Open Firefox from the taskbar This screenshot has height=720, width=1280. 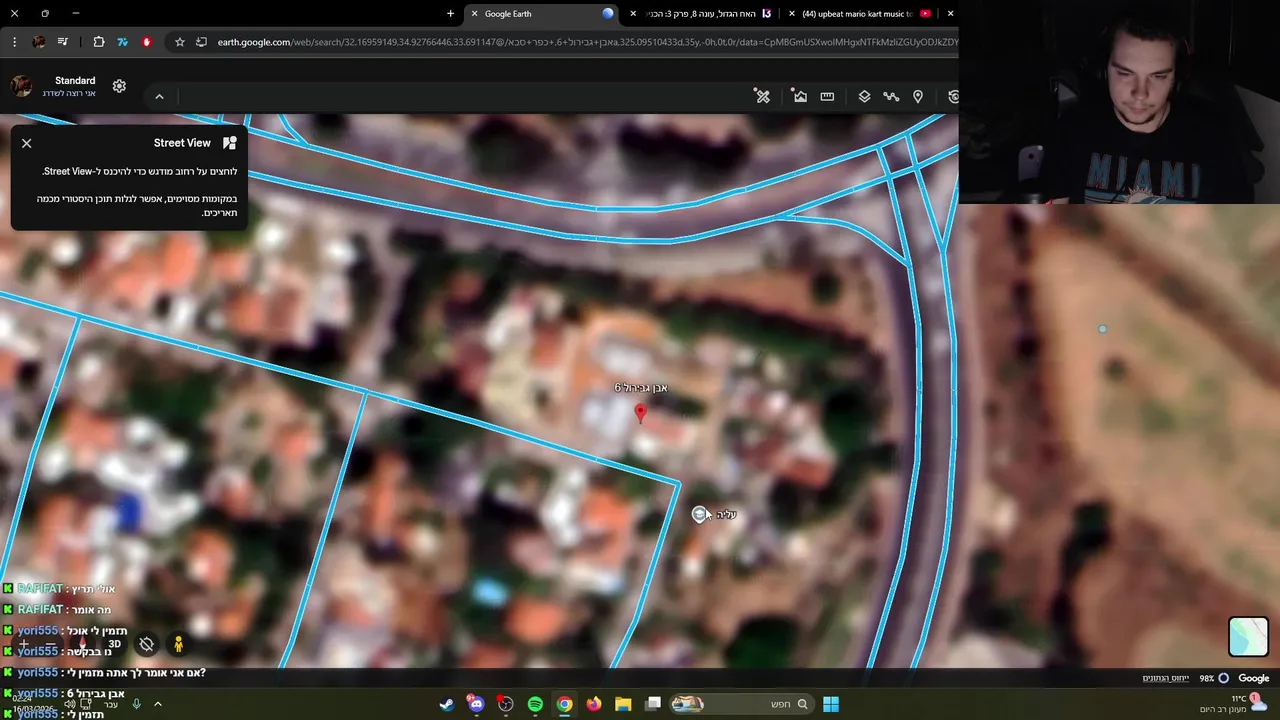coord(594,704)
